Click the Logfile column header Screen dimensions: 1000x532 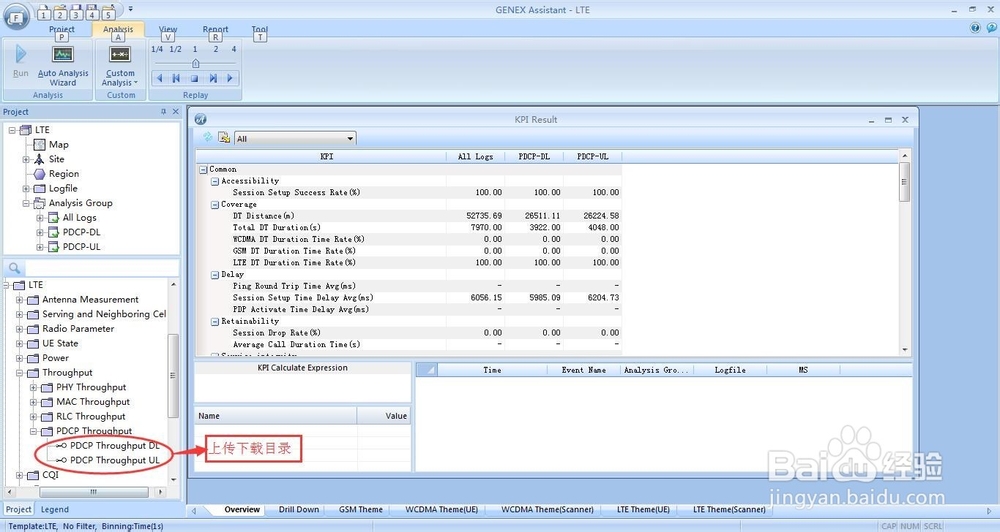(730, 370)
